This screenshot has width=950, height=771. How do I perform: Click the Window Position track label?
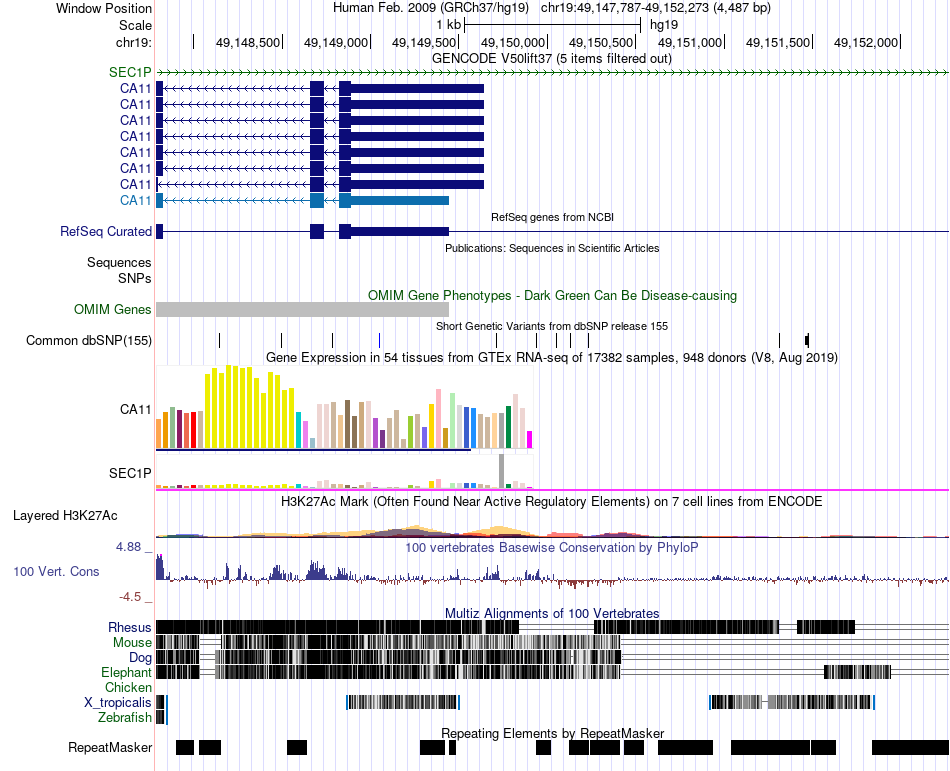tap(104, 8)
